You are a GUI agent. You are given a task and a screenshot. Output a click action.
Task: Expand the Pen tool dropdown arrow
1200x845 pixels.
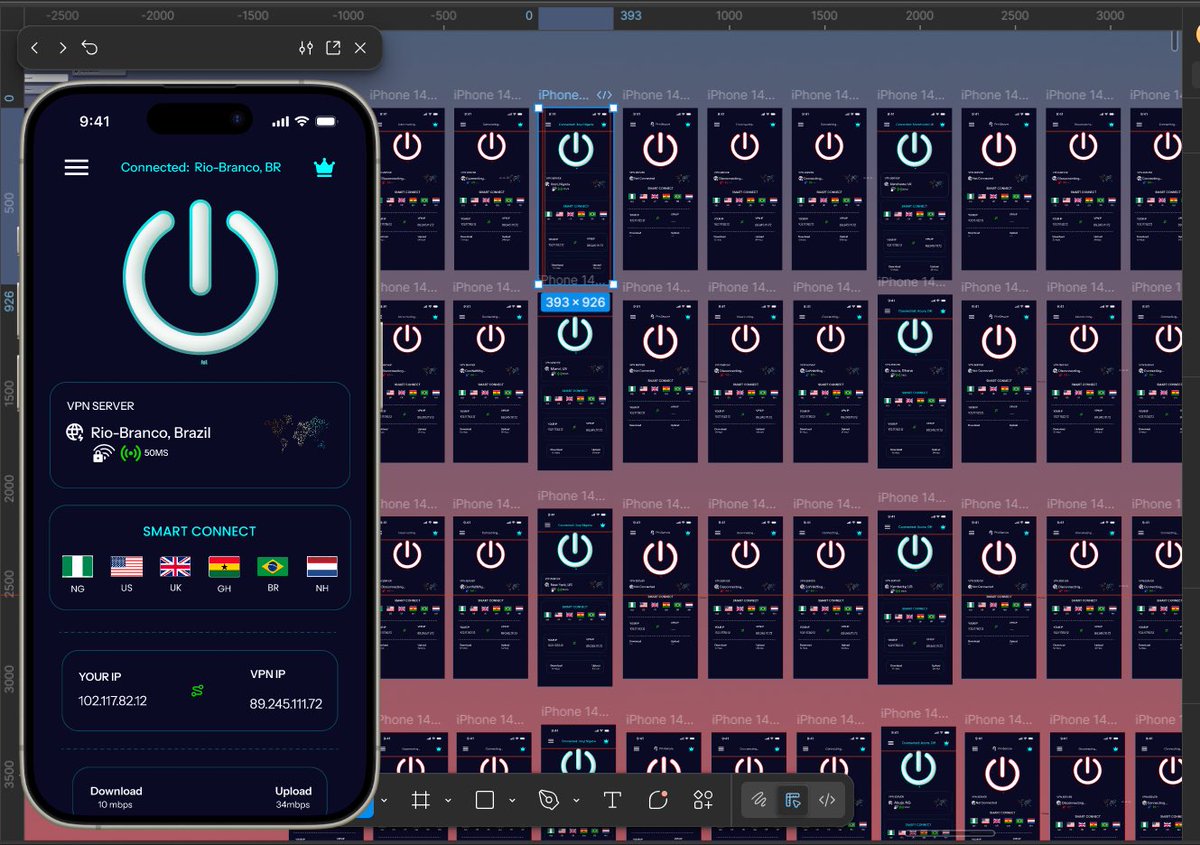[576, 800]
